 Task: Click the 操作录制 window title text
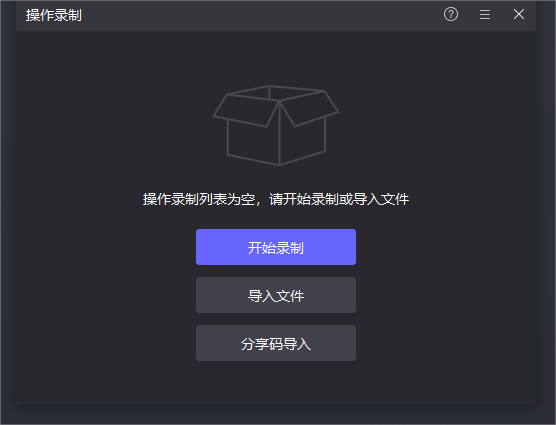[x=54, y=15]
